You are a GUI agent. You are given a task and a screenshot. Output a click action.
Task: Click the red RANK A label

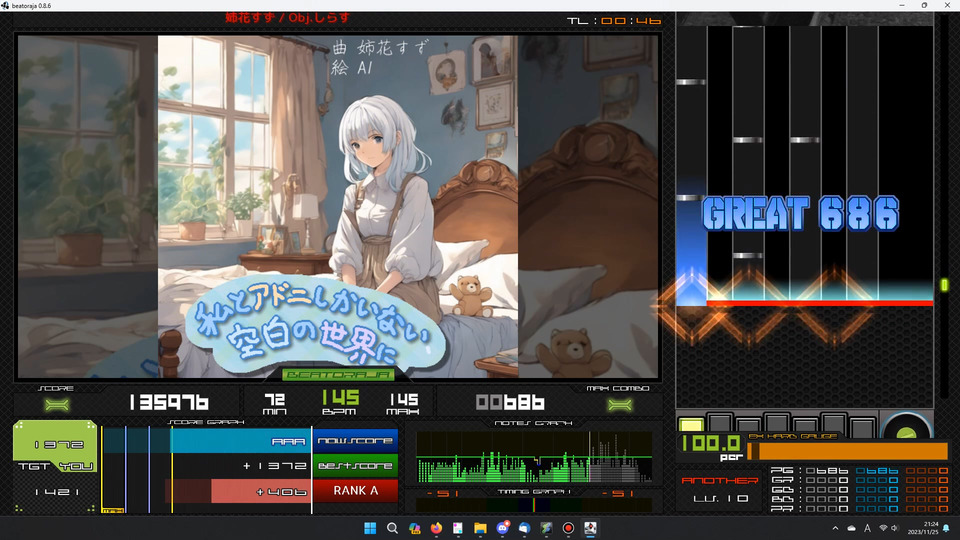tap(355, 490)
